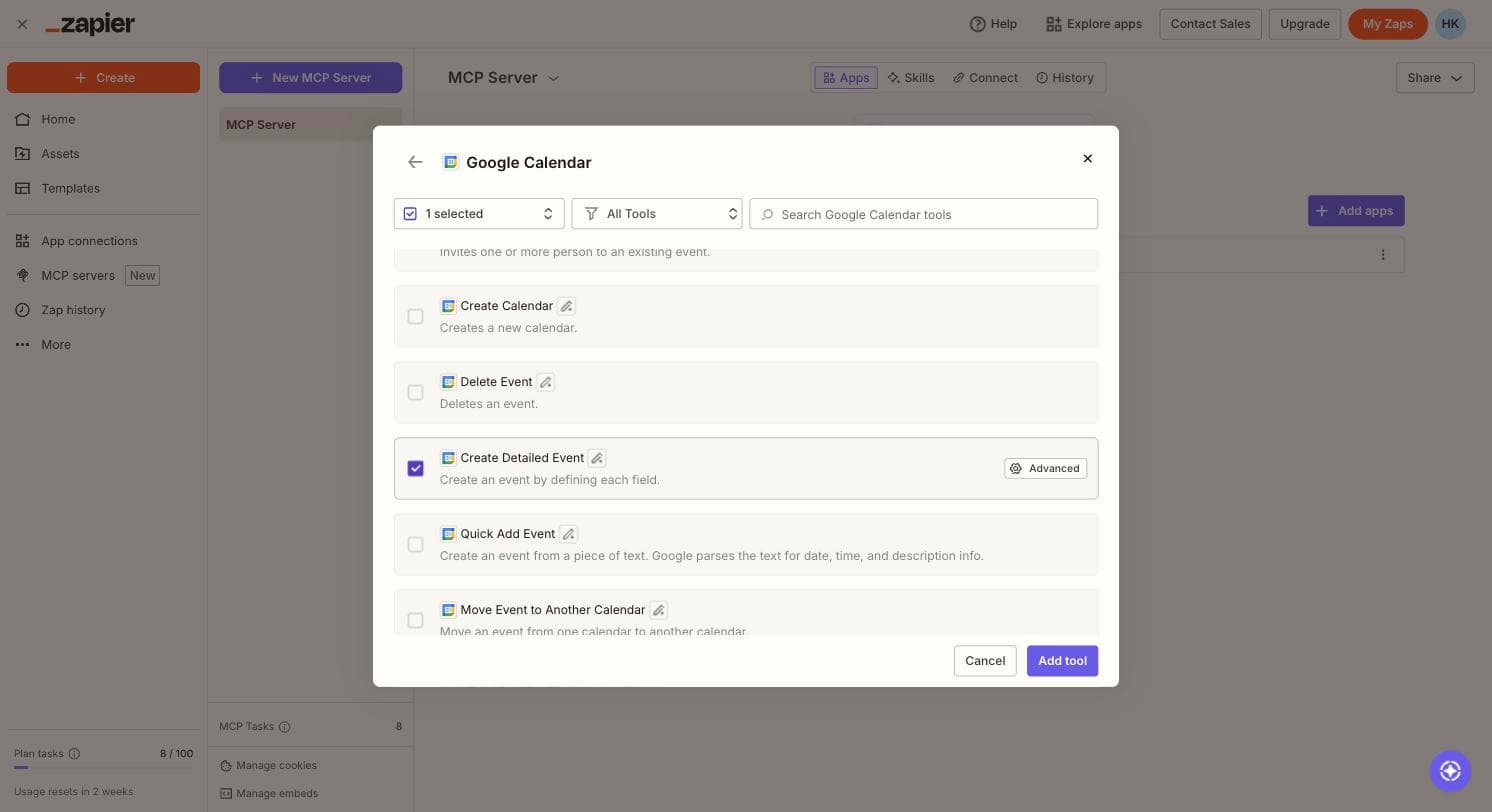Screen dimensions: 1492x812
Task: Click the Cancel button
Action: [x=985, y=661]
